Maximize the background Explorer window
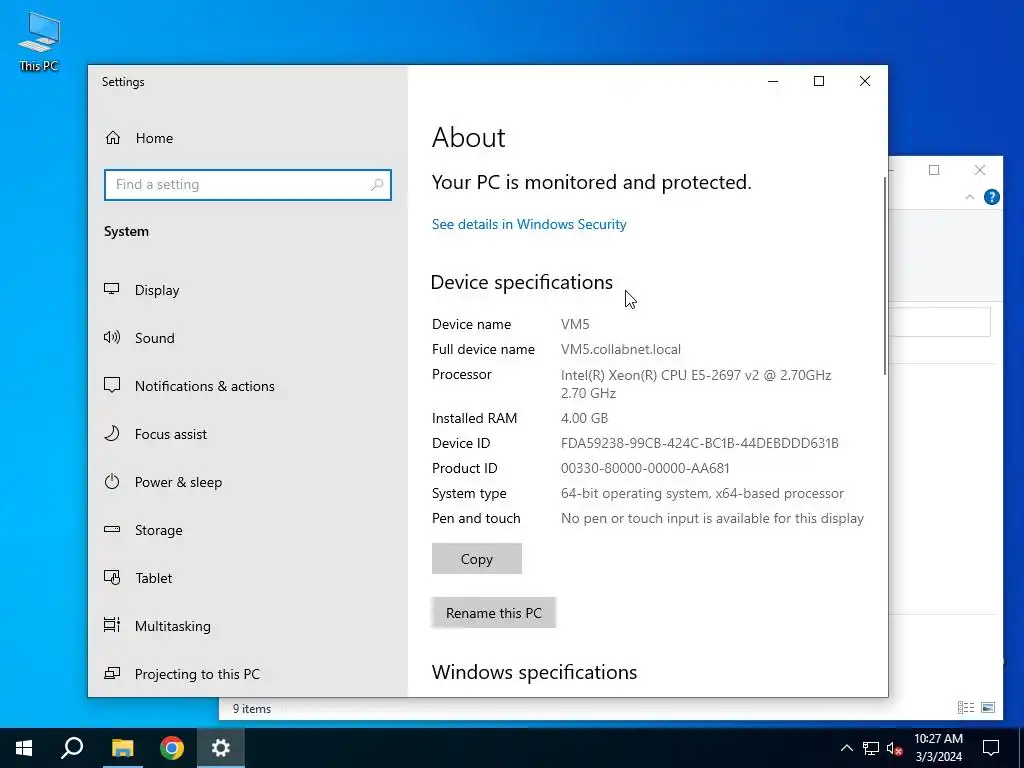 click(x=935, y=170)
